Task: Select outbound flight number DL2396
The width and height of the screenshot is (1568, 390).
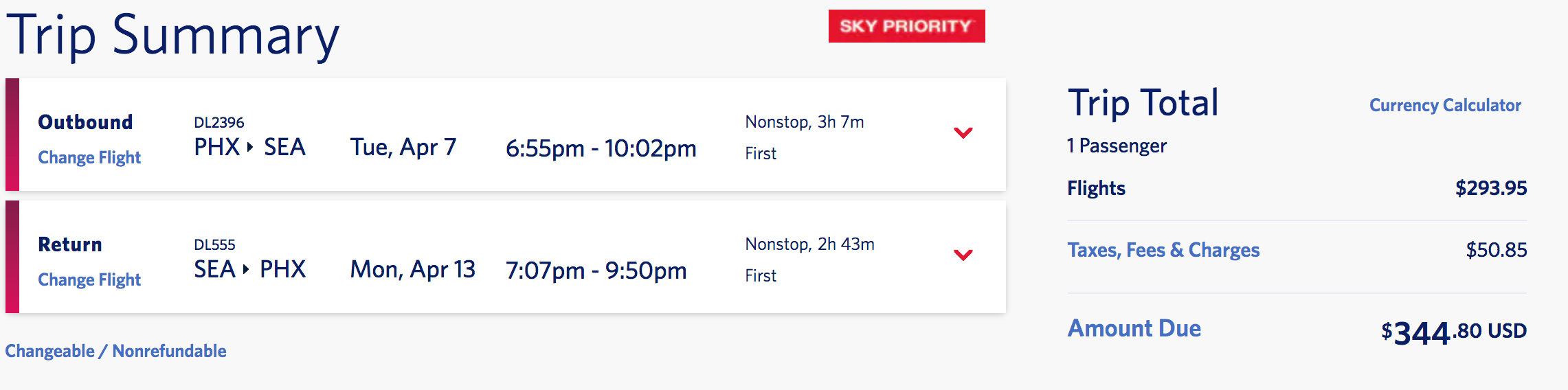Action: point(219,122)
